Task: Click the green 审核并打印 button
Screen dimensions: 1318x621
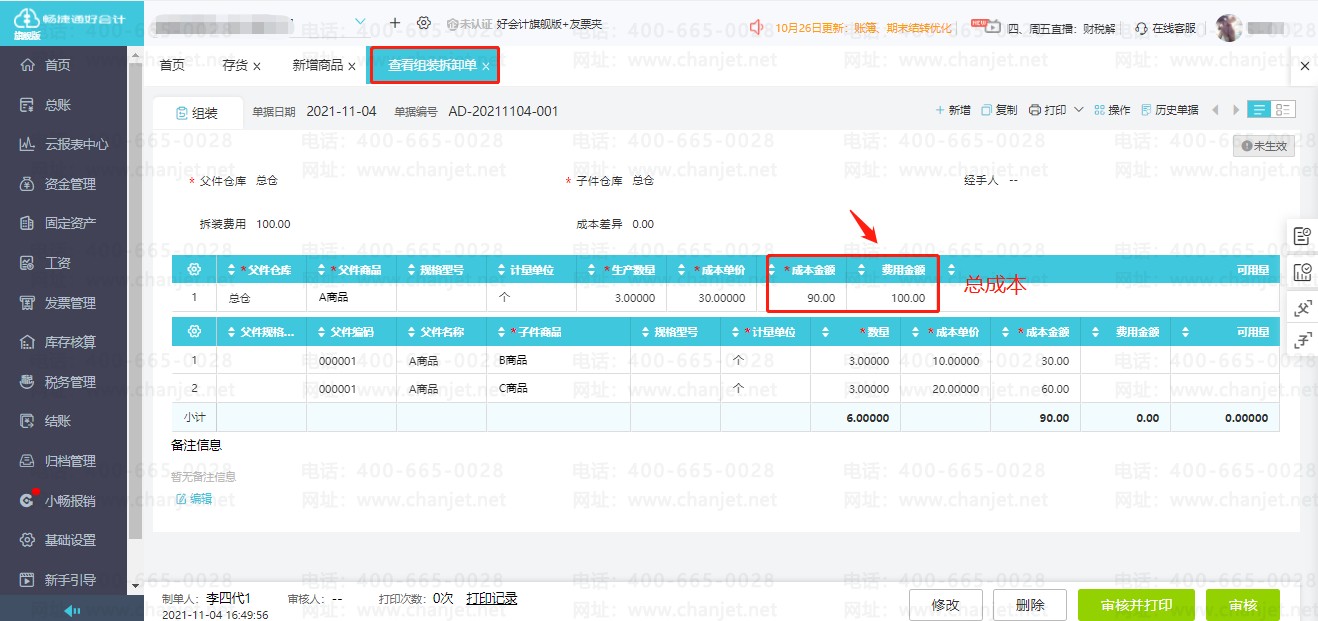Action: 1136,605
